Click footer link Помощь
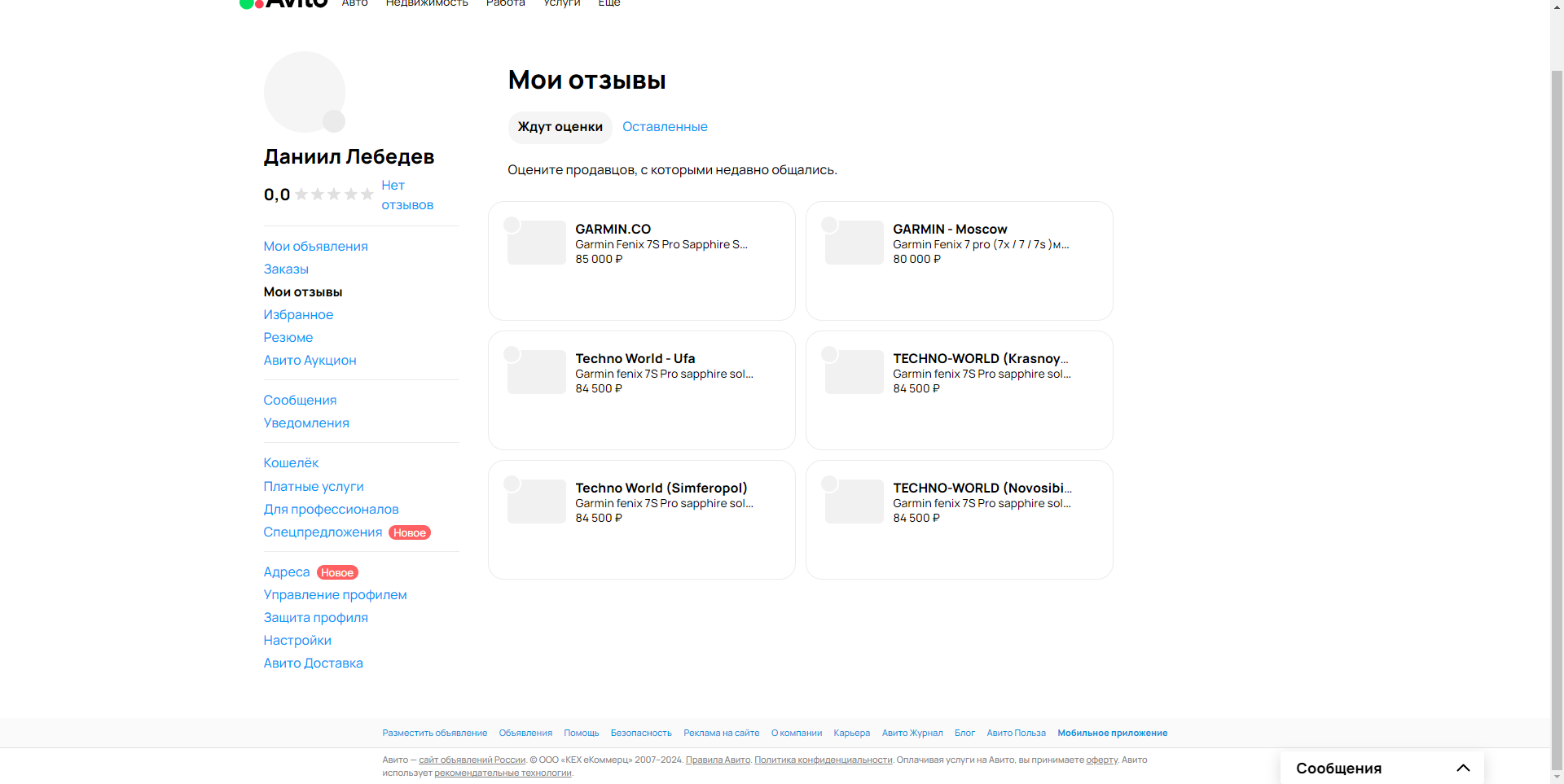 582,734
